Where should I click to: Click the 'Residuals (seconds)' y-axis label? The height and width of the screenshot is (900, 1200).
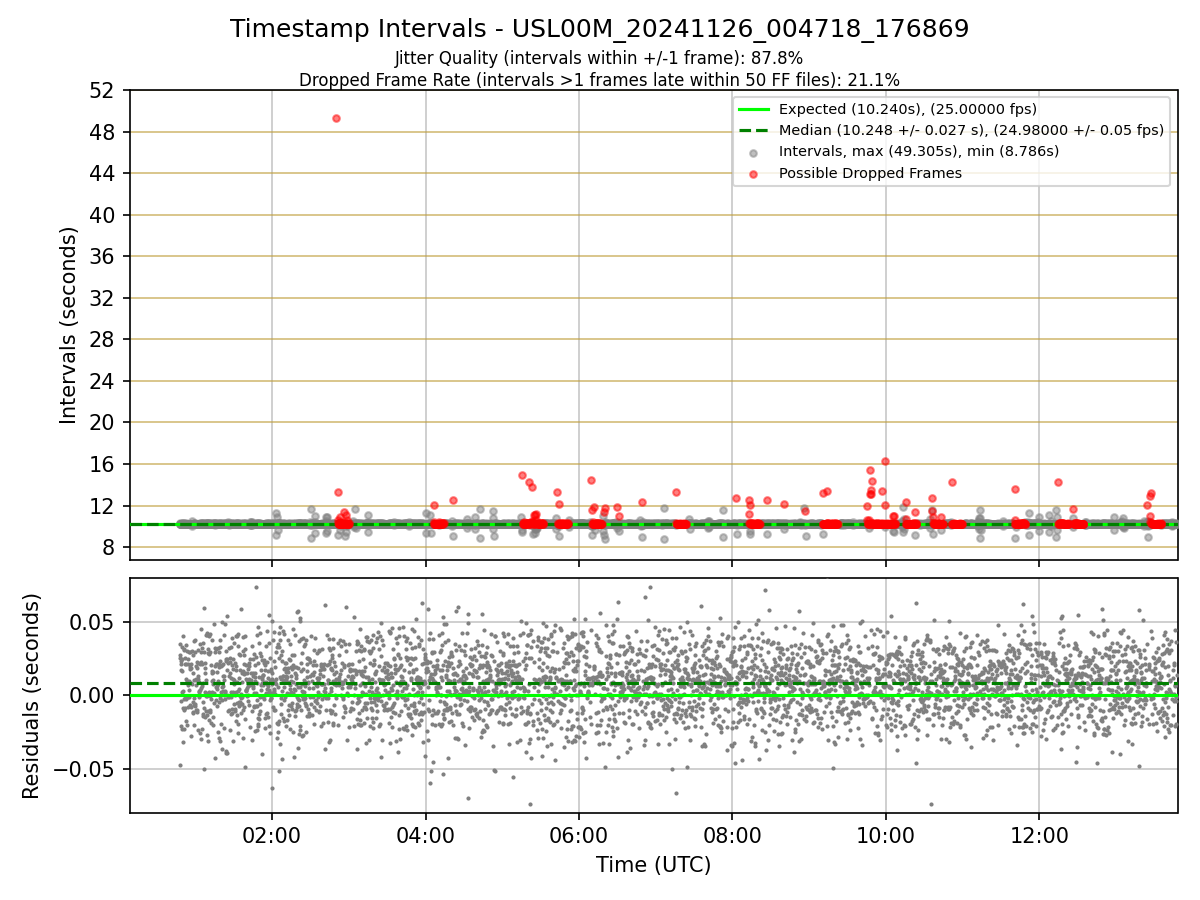32,696
